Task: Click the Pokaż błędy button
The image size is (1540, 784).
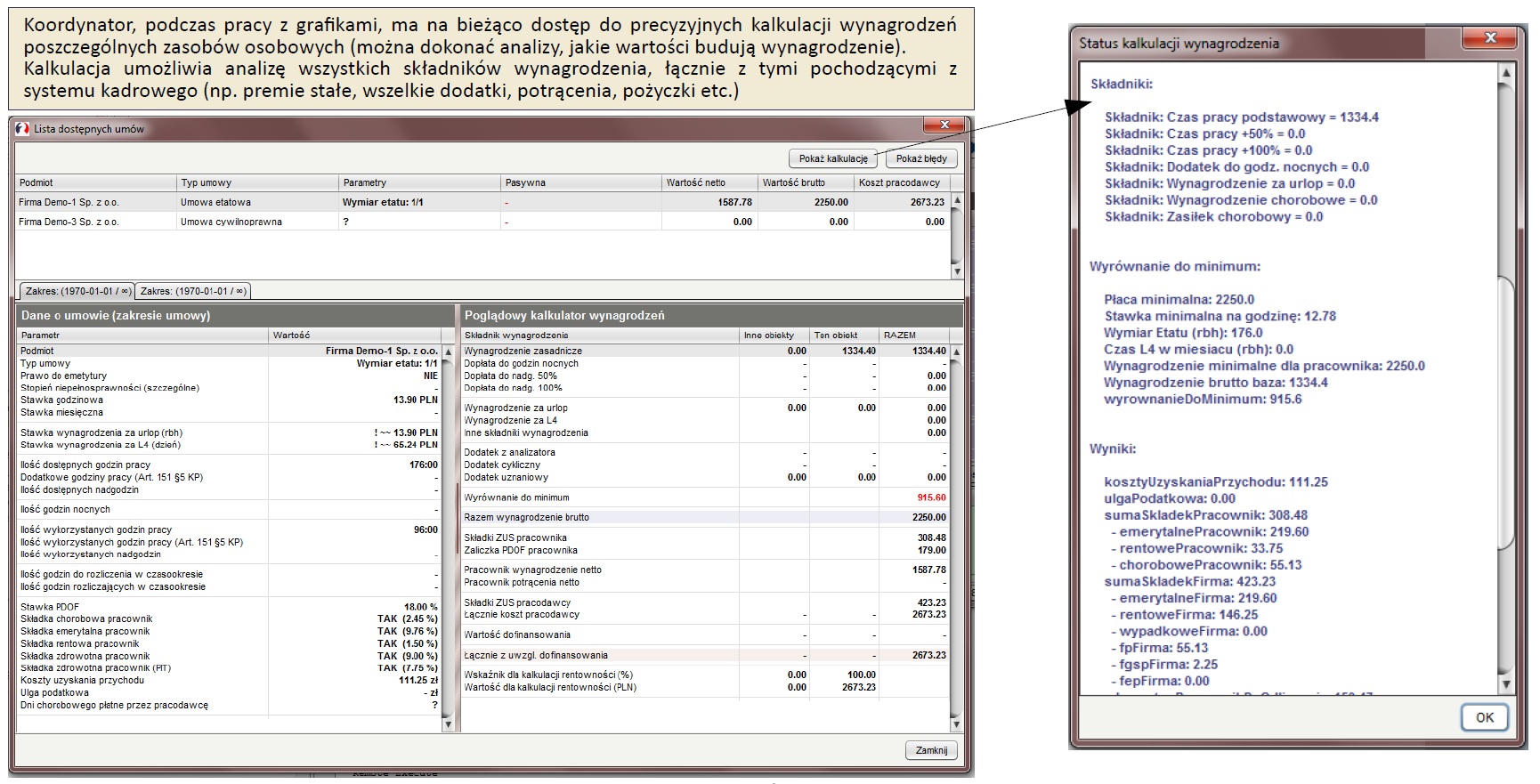Action: click(921, 158)
